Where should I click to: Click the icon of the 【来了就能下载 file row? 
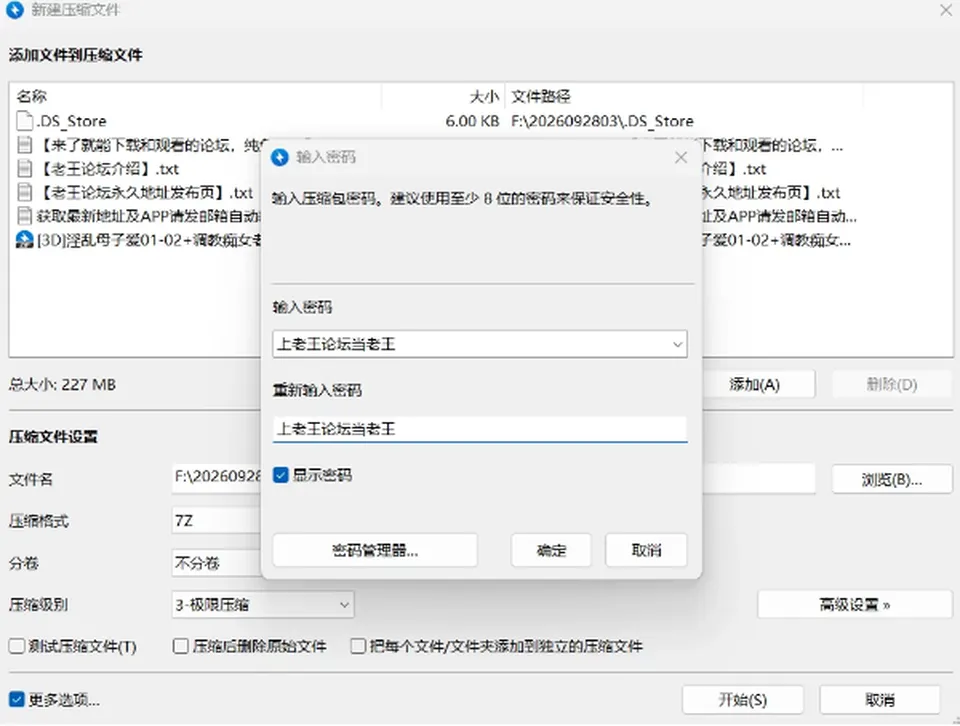pos(24,144)
